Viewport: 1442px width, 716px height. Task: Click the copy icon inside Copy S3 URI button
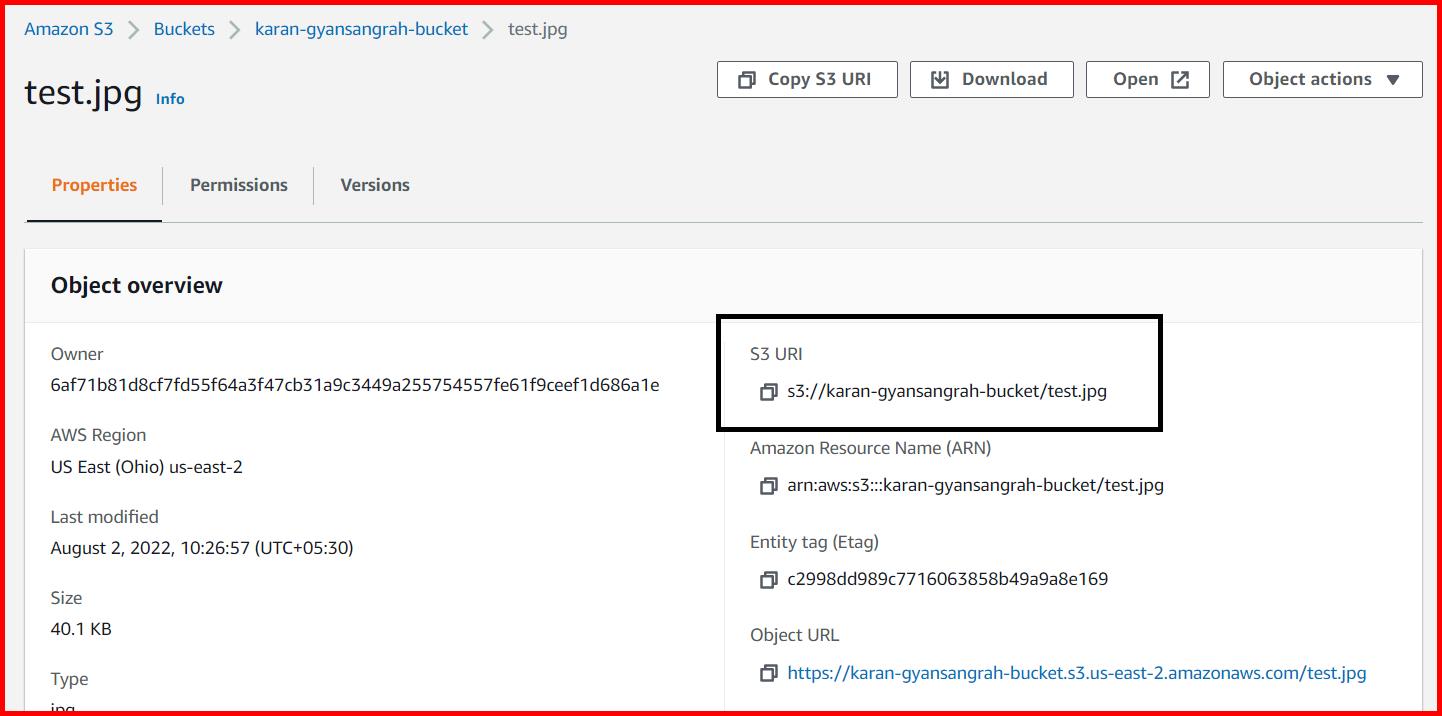pos(746,79)
